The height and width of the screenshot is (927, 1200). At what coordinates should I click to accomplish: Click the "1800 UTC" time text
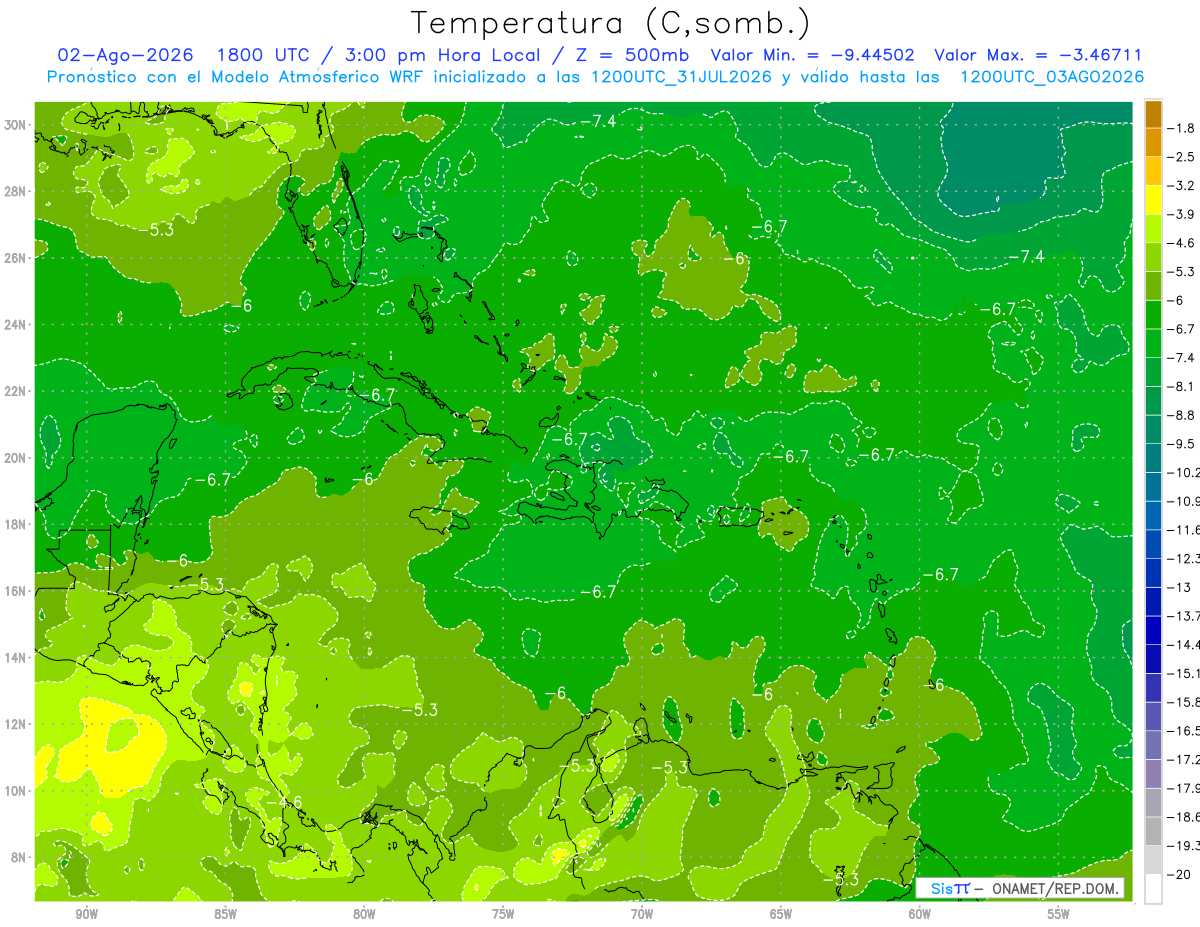pyautogui.click(x=263, y=55)
